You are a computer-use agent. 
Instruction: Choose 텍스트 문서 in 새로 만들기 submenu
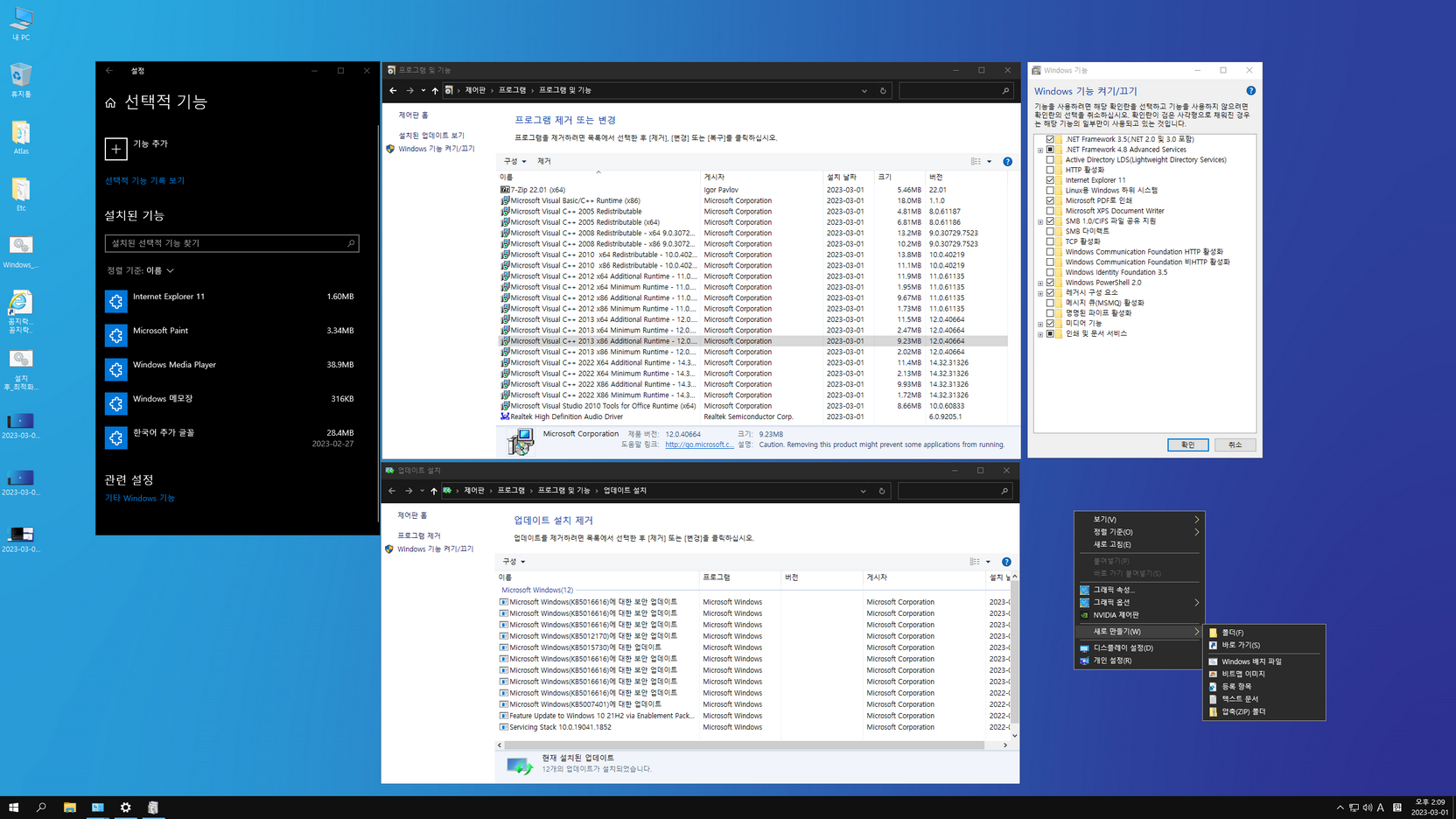(x=1264, y=699)
